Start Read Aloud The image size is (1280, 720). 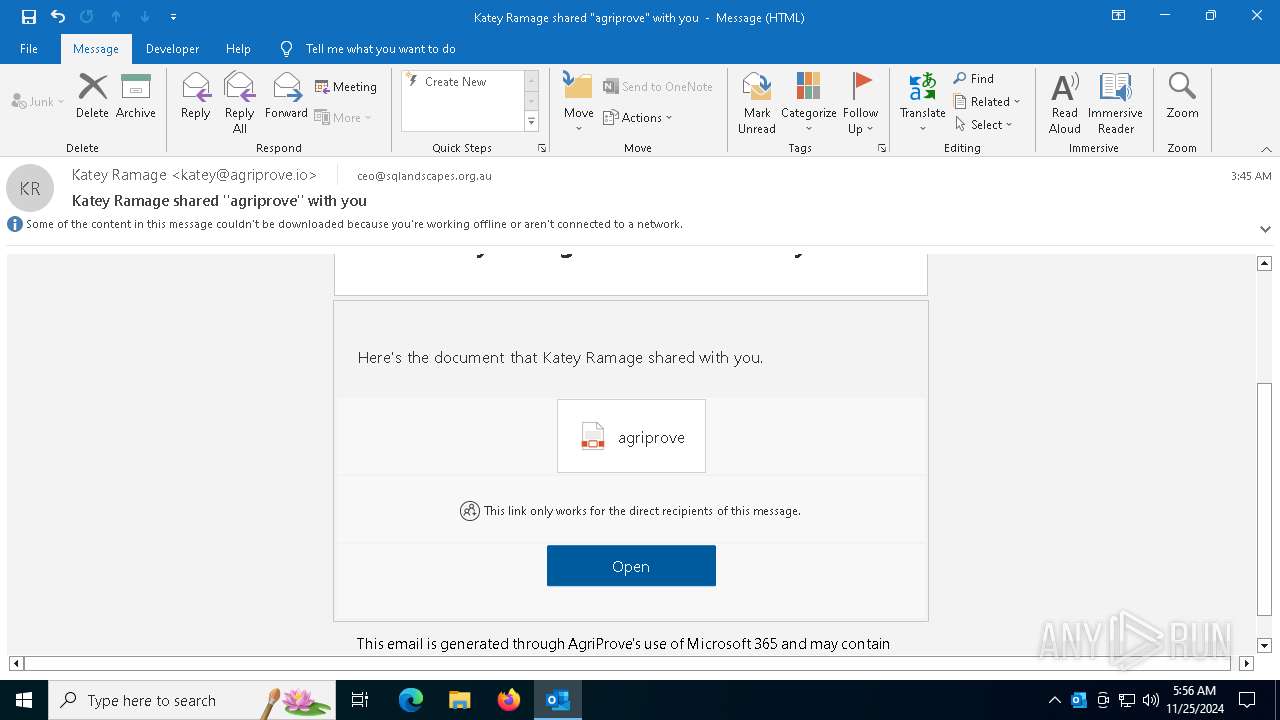pyautogui.click(x=1065, y=102)
